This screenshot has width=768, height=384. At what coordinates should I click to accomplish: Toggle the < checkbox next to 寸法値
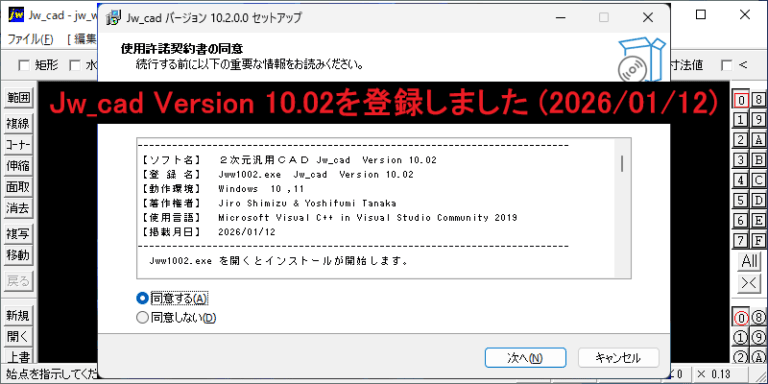(727, 65)
